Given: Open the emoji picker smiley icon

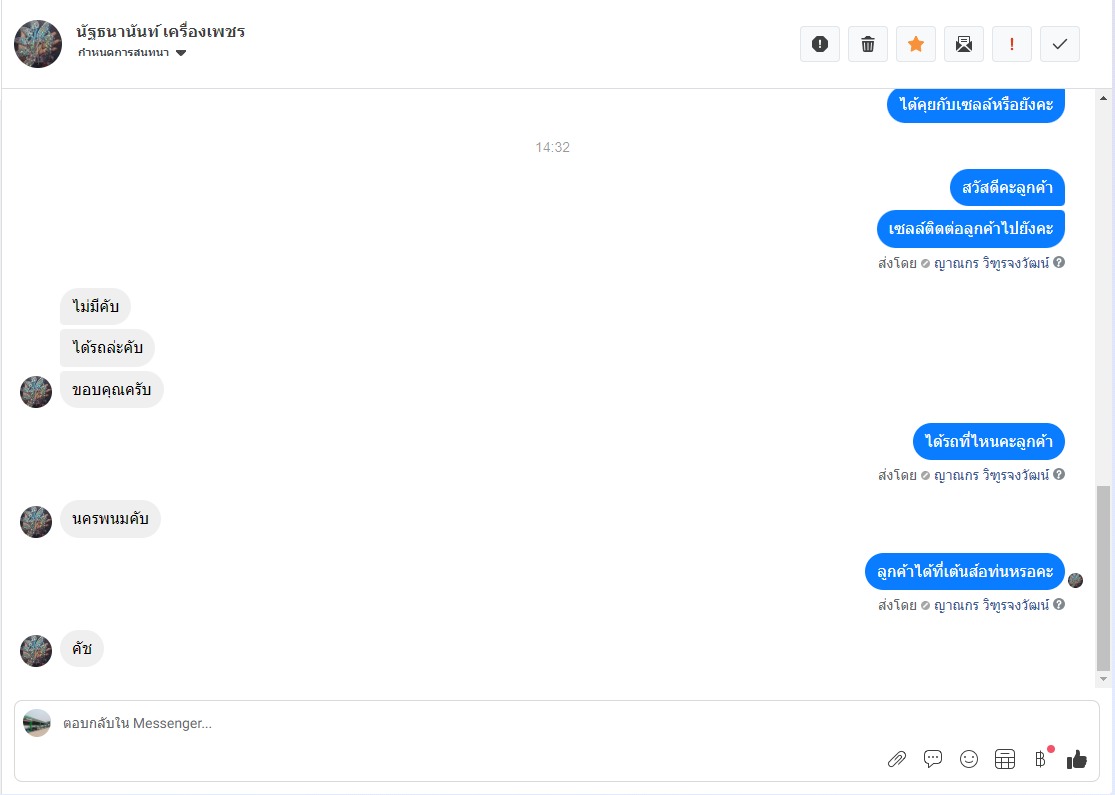Looking at the screenshot, I should 969,759.
